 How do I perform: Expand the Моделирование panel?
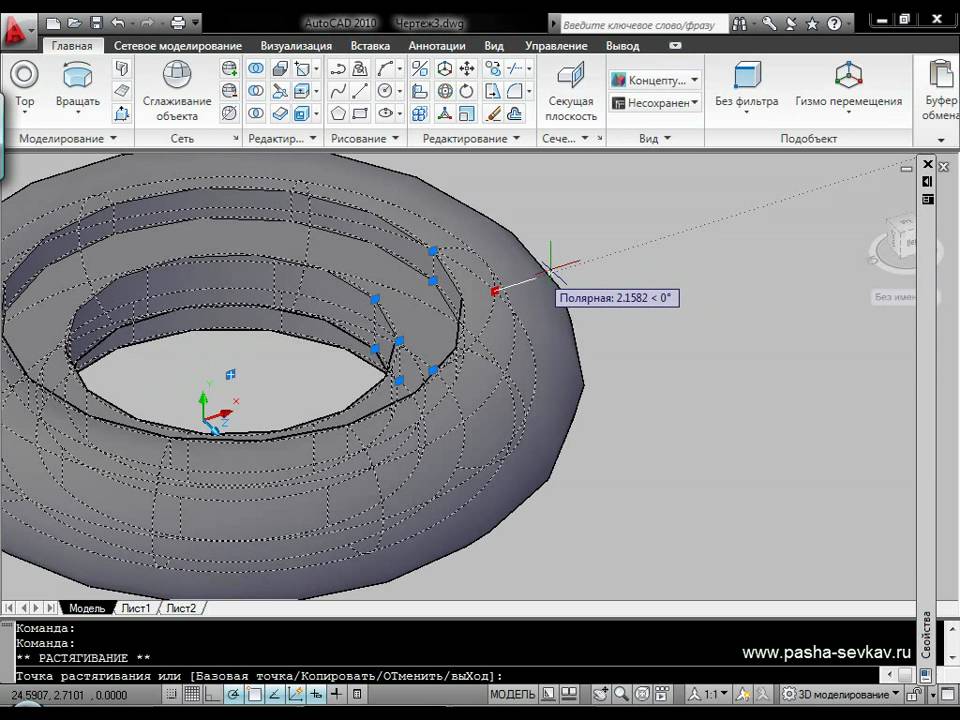tap(67, 138)
